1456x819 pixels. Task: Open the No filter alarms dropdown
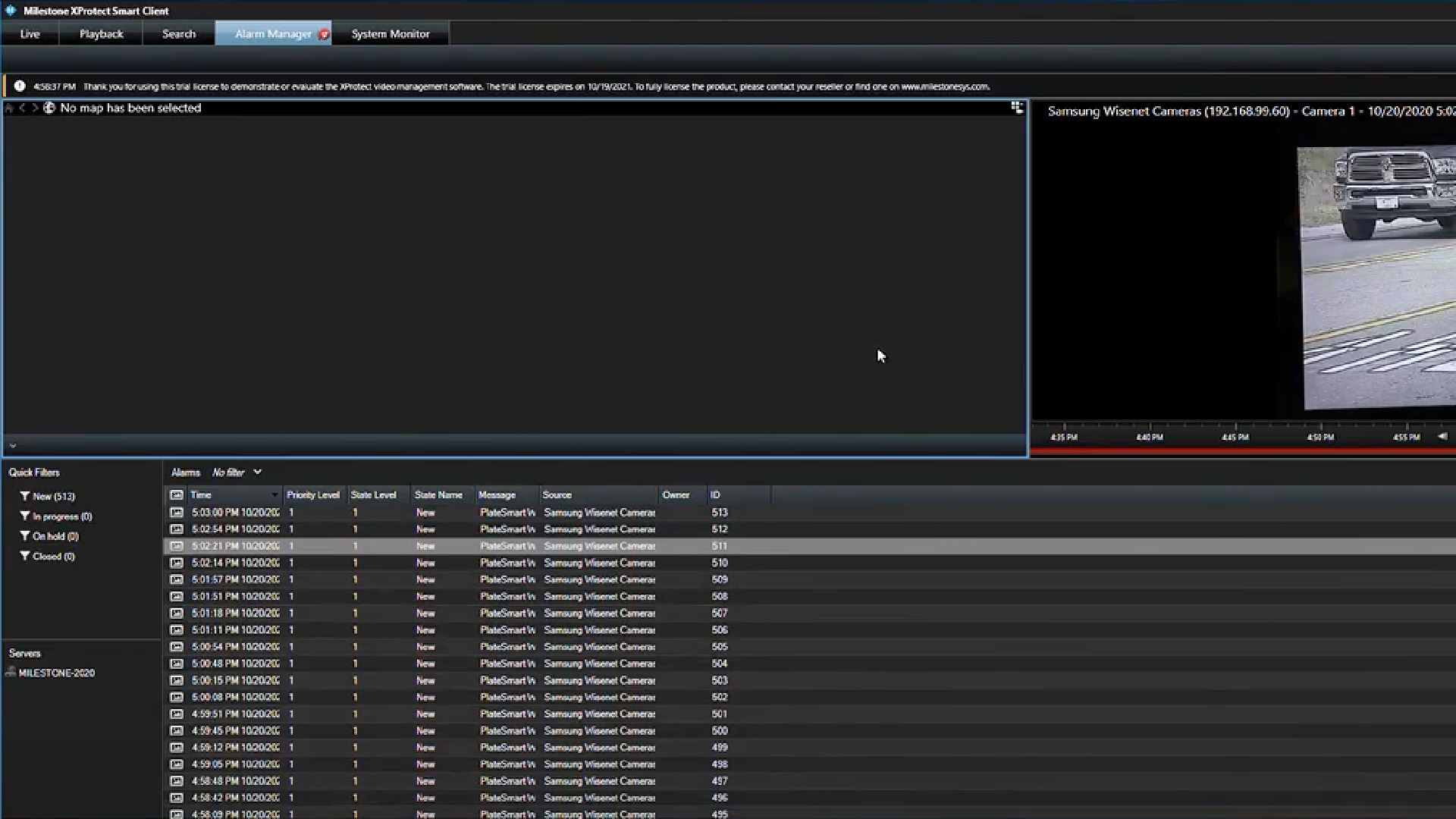tap(237, 472)
